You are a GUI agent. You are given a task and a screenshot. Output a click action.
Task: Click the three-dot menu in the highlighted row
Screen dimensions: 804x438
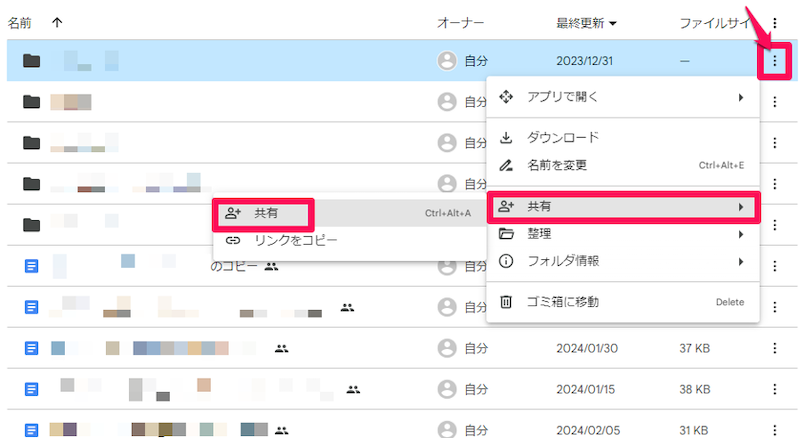(774, 61)
